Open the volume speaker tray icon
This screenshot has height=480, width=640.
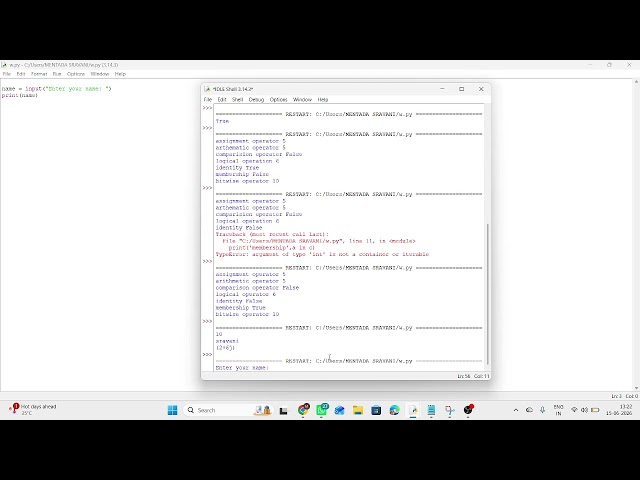coord(584,410)
